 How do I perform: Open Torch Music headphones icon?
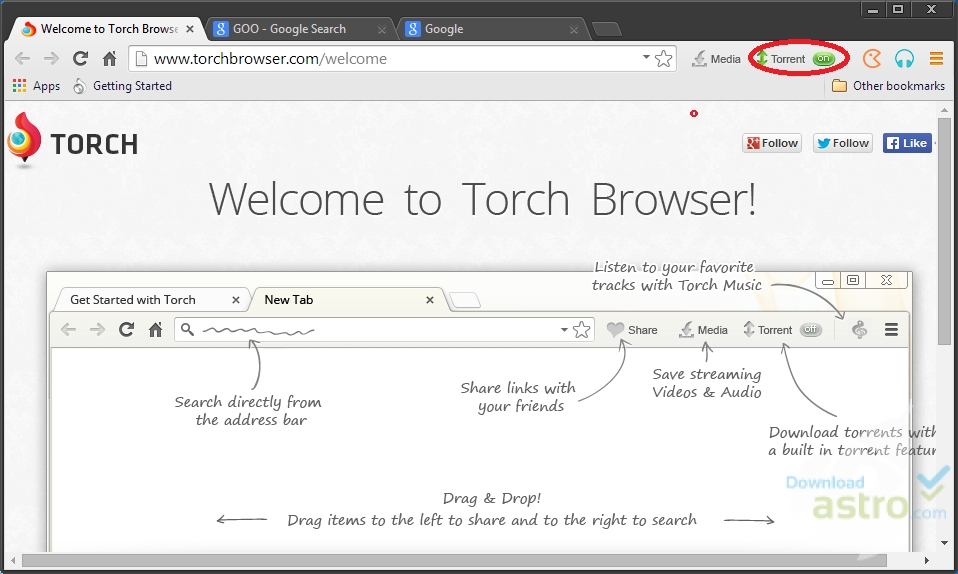point(904,59)
